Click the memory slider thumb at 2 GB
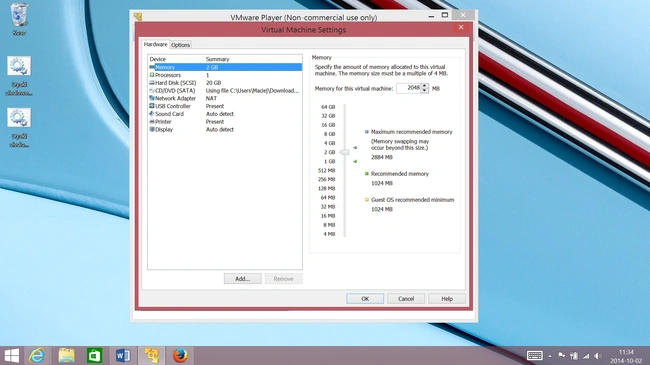 click(344, 152)
